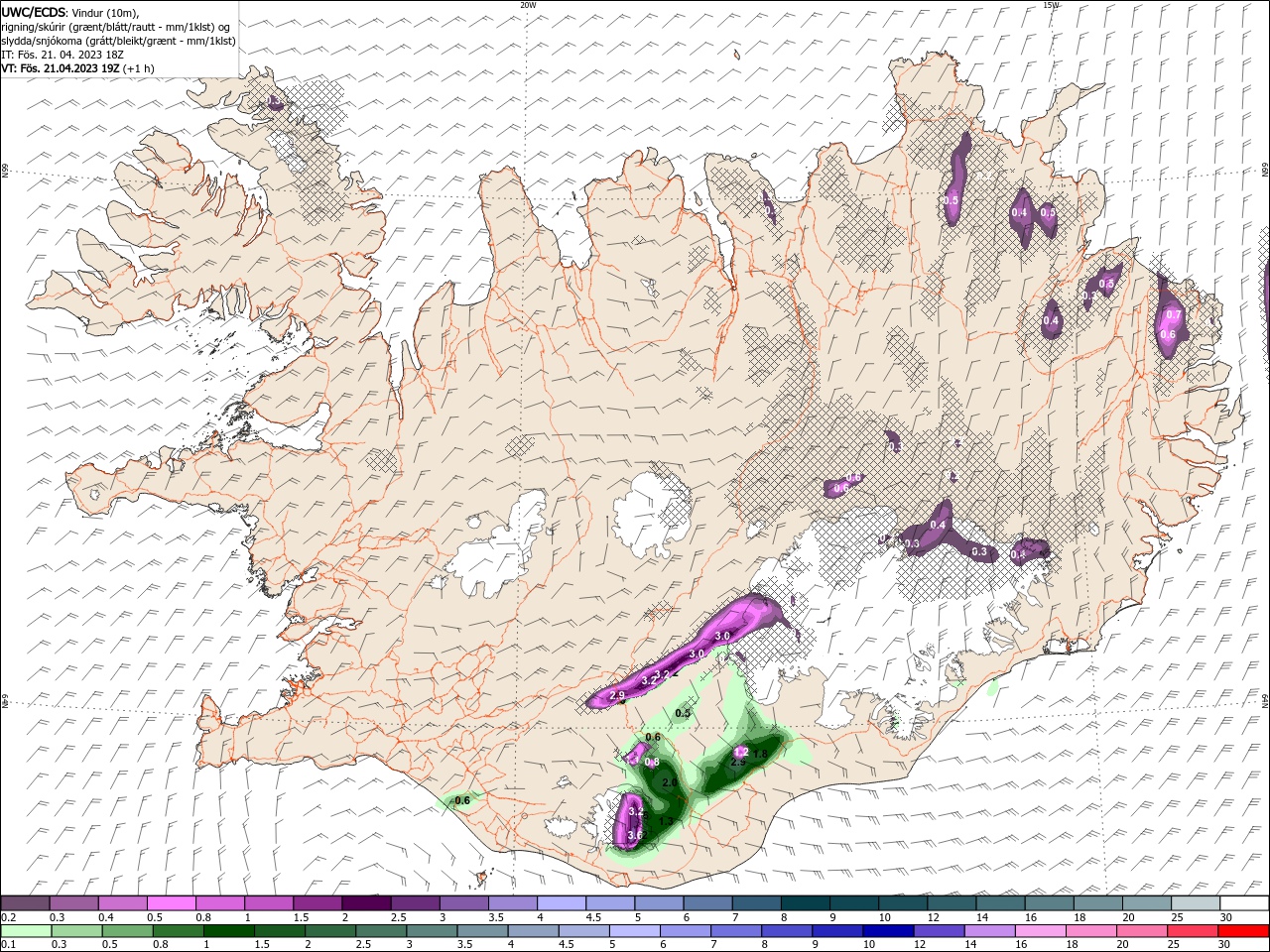Pick the top-row dark teal swatch starting at 8
This screenshot has width=1270, height=952.
point(805,903)
